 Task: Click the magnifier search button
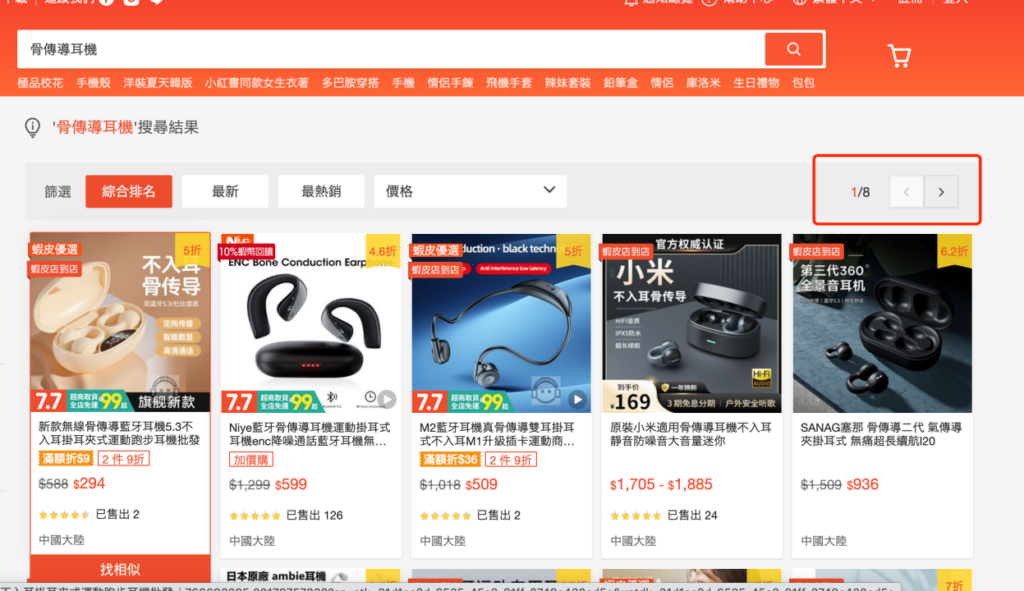tap(793, 49)
